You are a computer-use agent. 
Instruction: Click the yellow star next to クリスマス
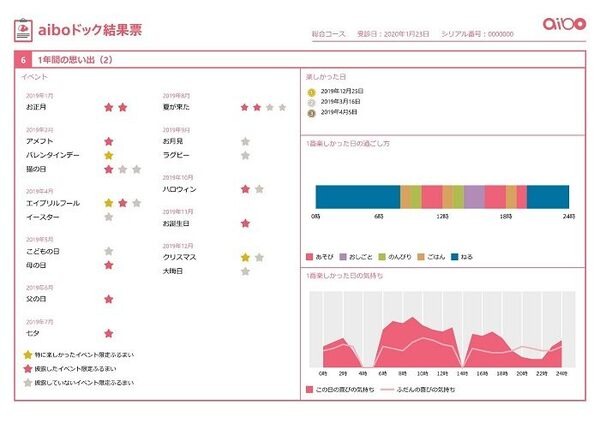tap(245, 257)
